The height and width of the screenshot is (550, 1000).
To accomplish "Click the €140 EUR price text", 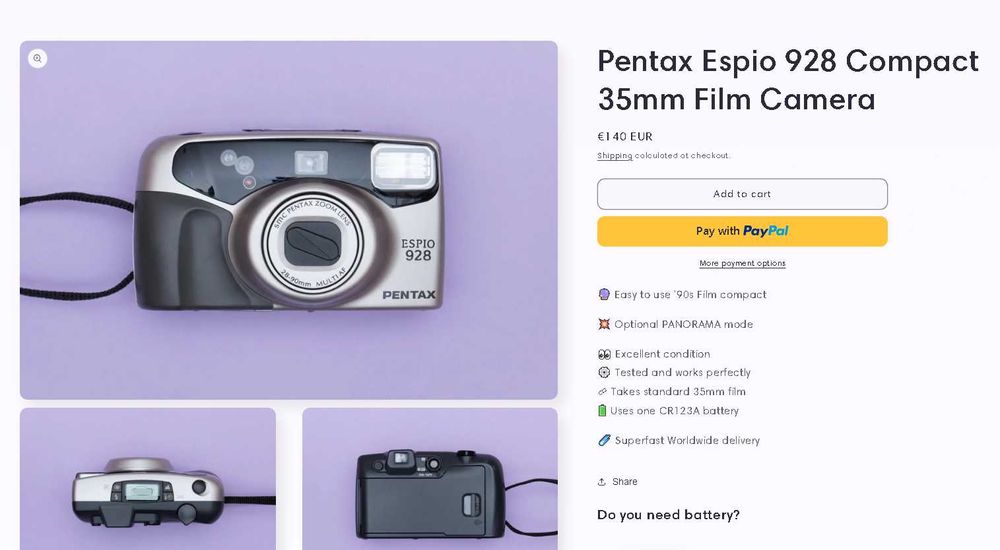I will [x=625, y=137].
